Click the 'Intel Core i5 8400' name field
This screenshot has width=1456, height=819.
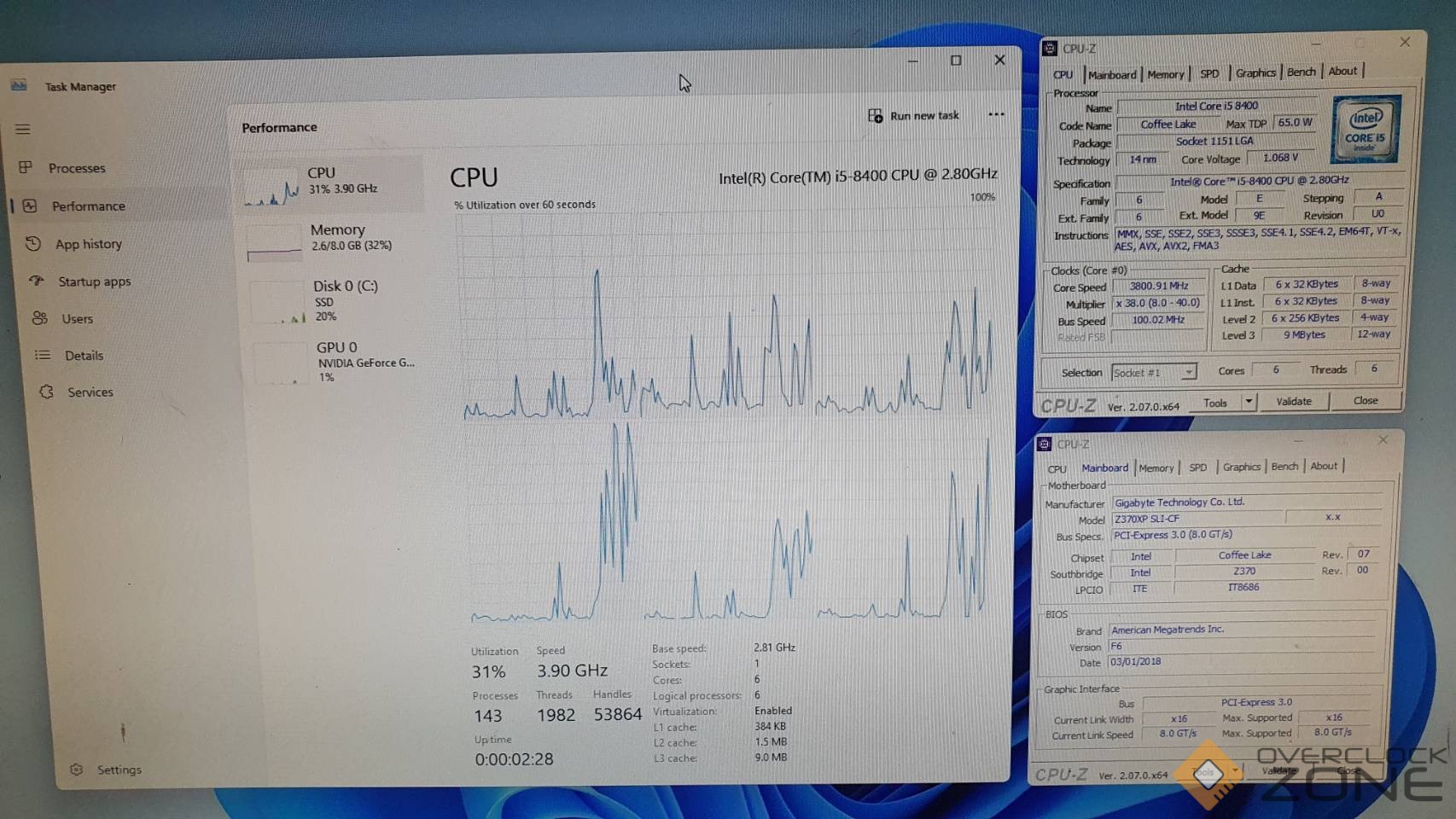[1217, 107]
